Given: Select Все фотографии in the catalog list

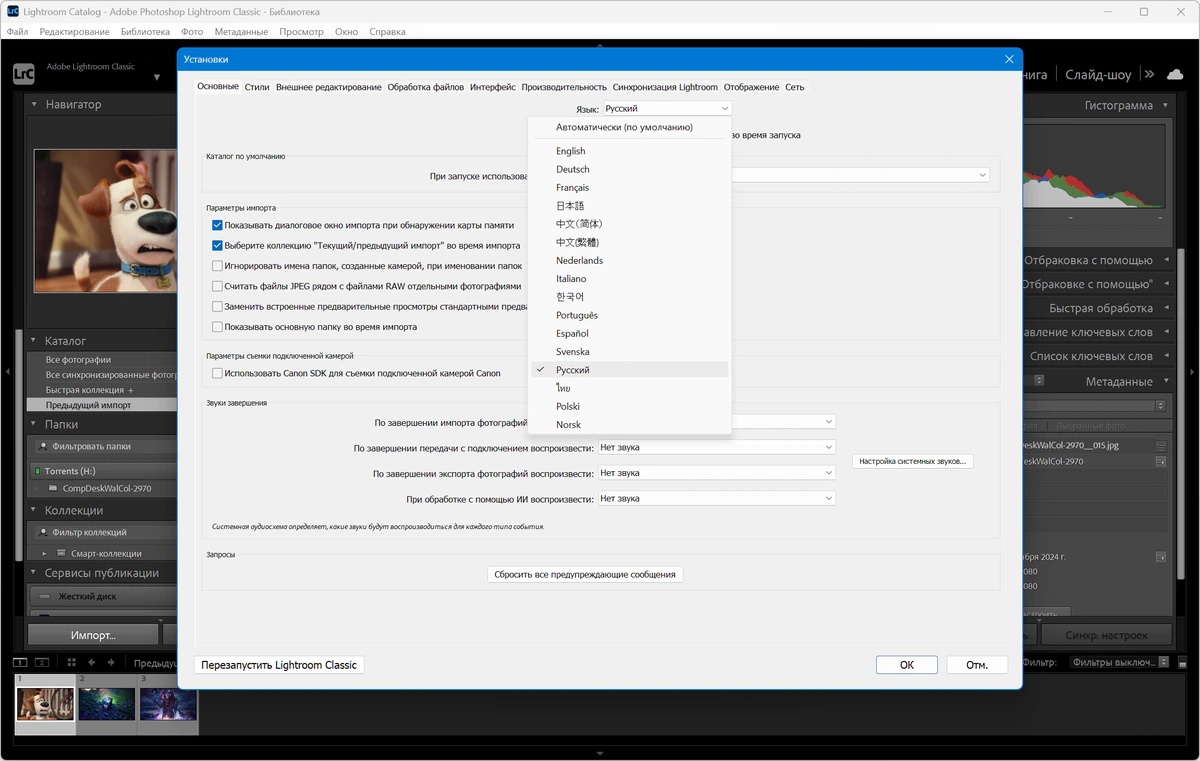Looking at the screenshot, I should (x=78, y=359).
